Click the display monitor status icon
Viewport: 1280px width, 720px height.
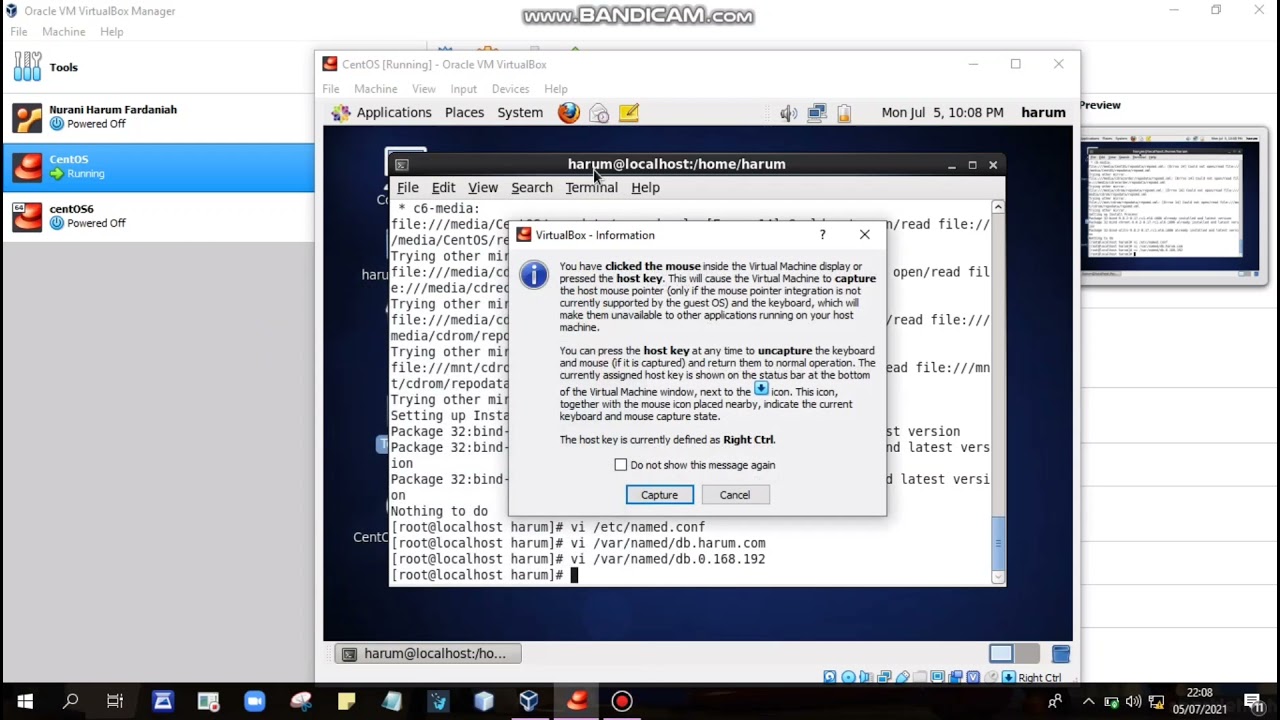tap(937, 677)
